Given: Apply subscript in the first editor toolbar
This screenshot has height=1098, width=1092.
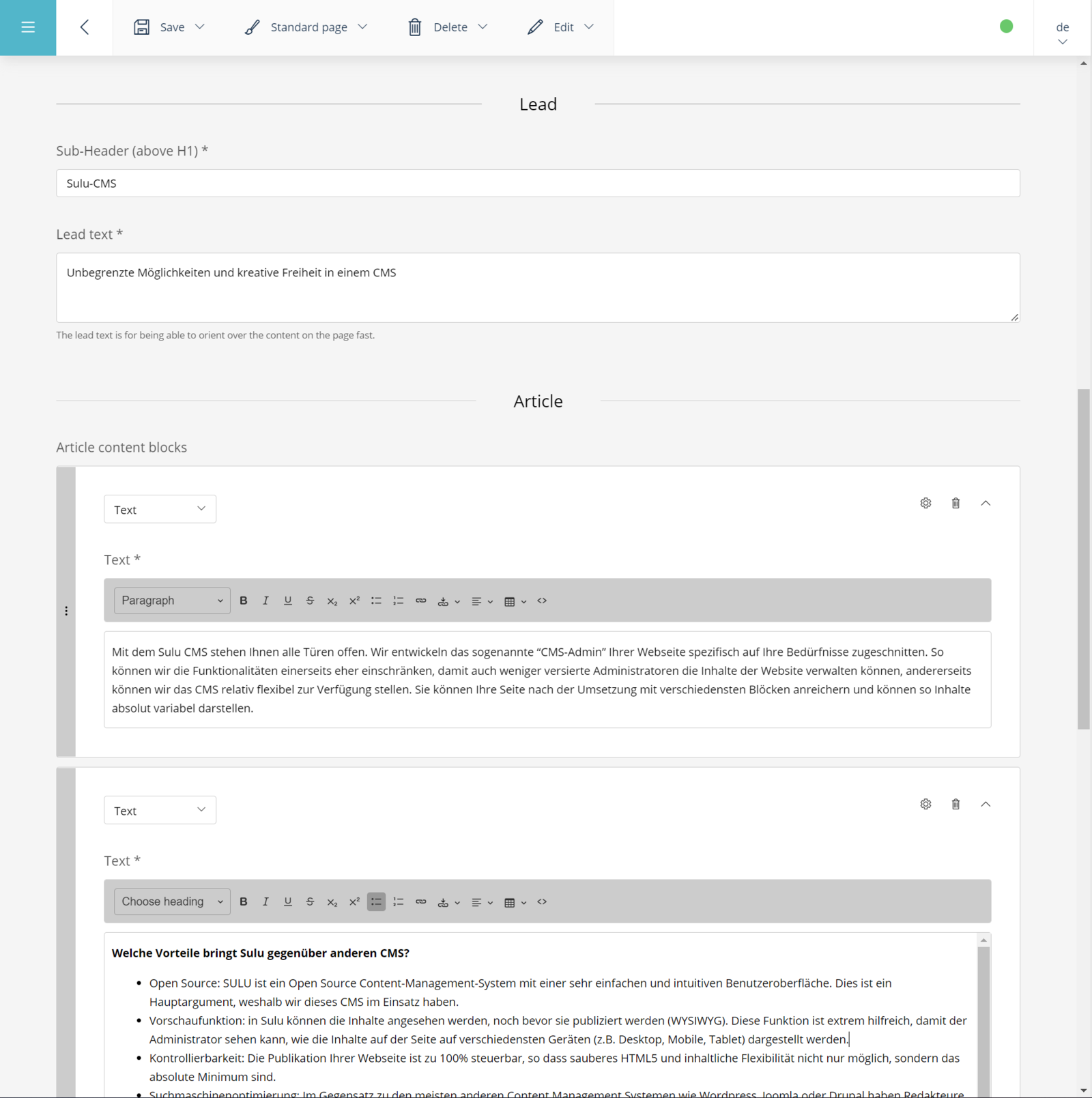Looking at the screenshot, I should click(x=332, y=601).
